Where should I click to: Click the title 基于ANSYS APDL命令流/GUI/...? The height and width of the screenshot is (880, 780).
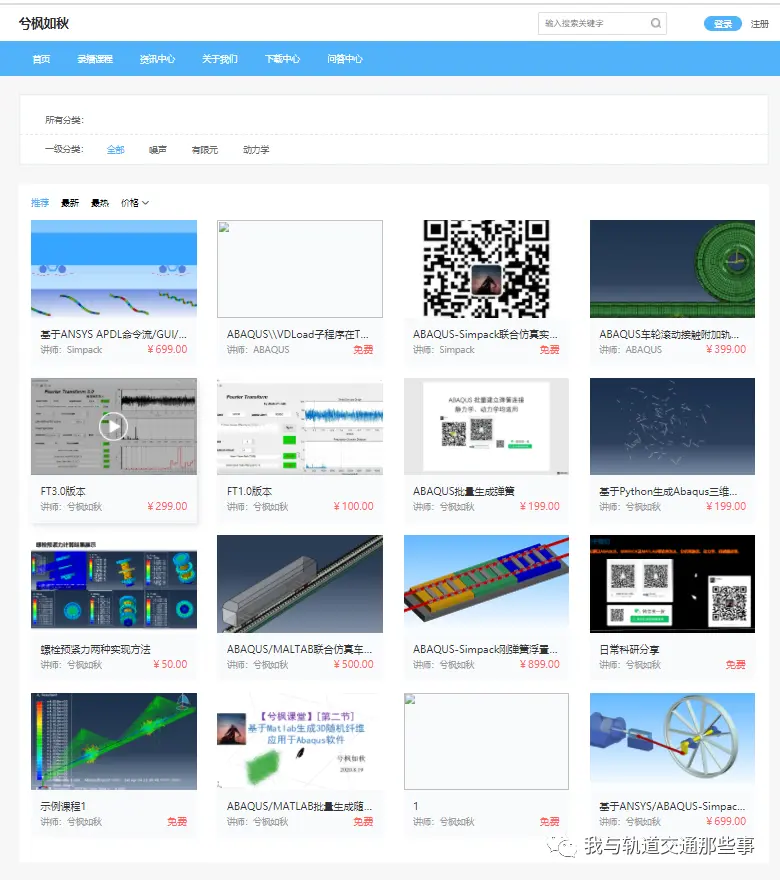point(113,334)
